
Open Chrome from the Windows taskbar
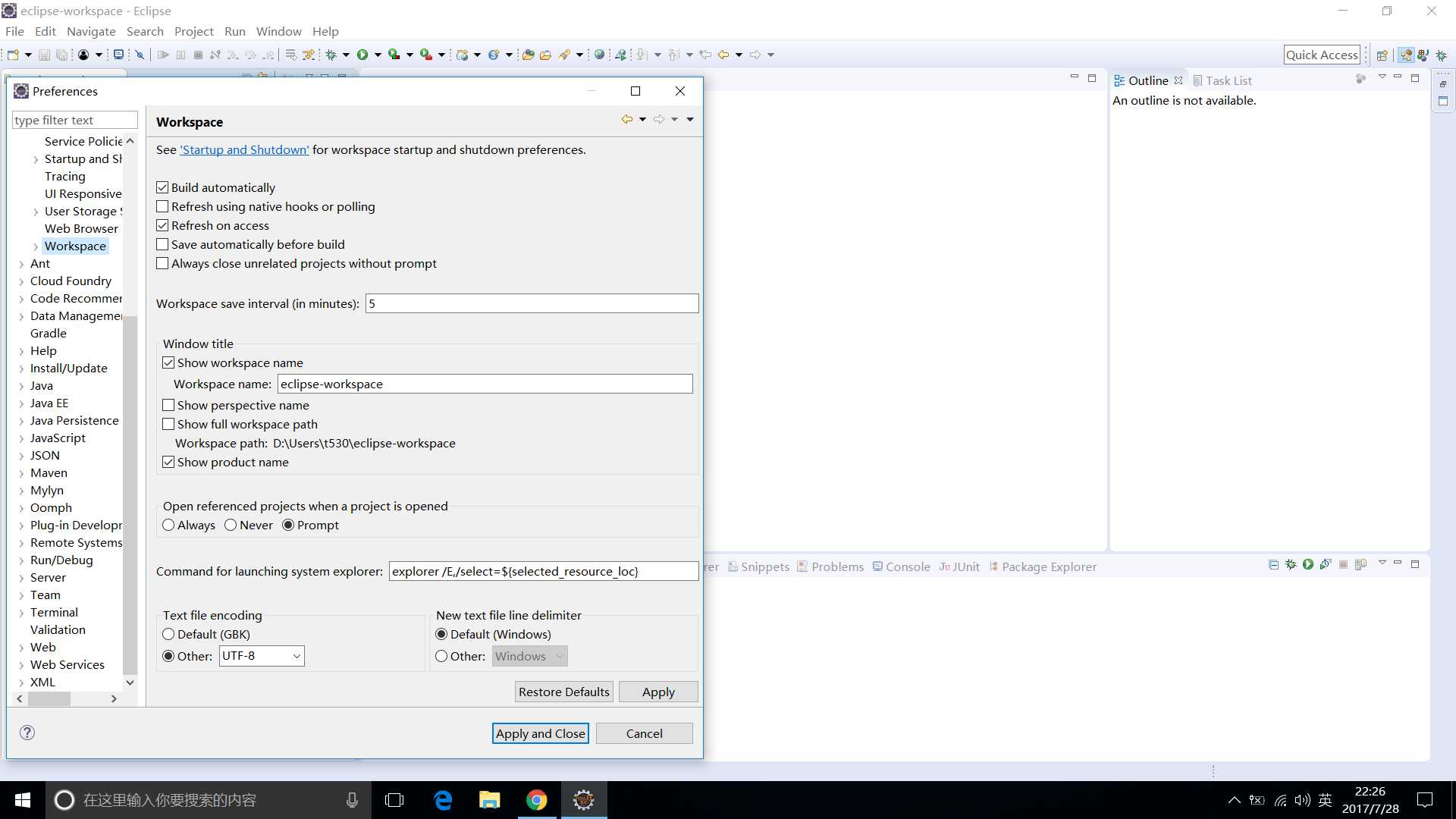click(537, 800)
